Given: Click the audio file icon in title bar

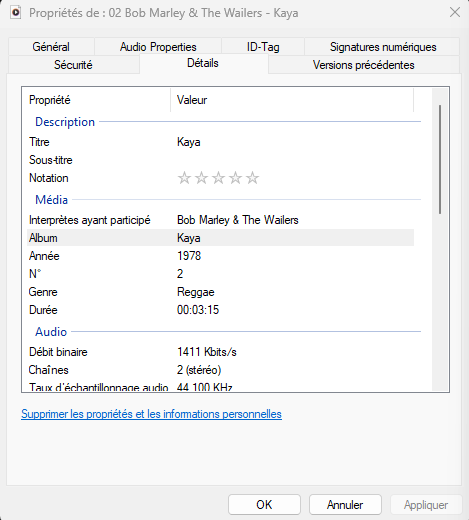Looking at the screenshot, I should (x=15, y=13).
